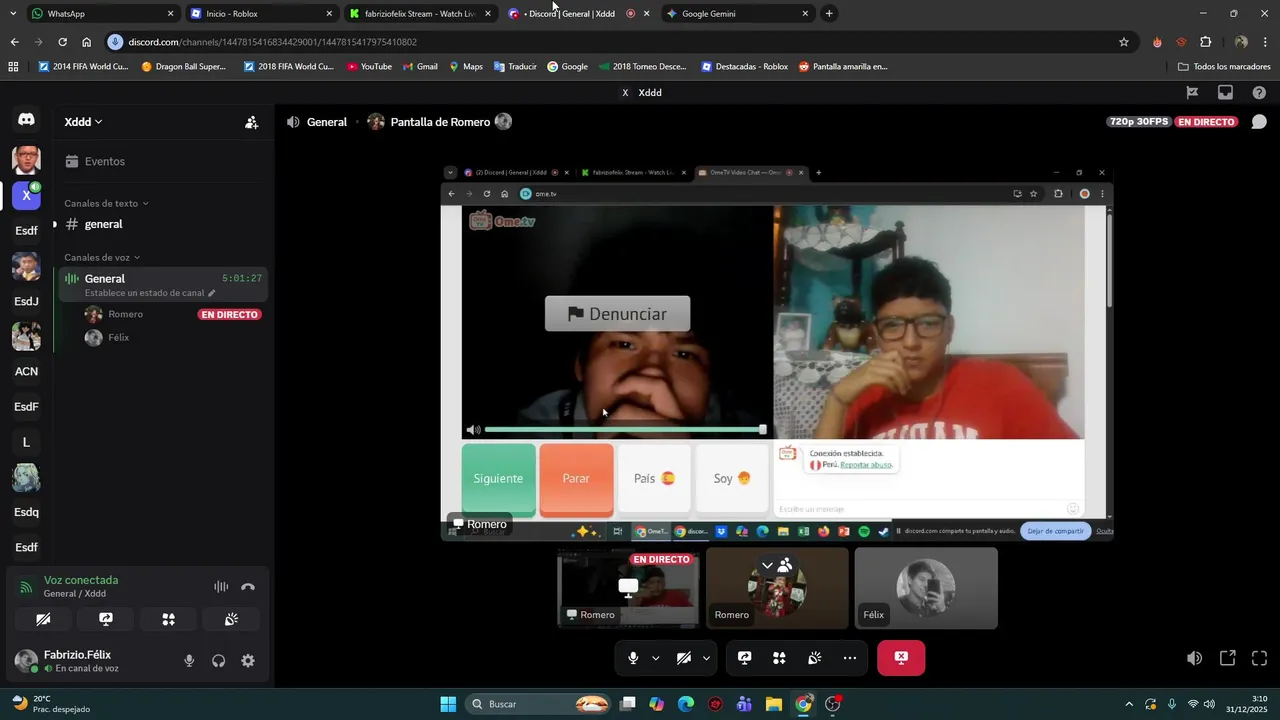The height and width of the screenshot is (720, 1280).
Task: Open the YouTube bookmark
Action: pos(369,67)
